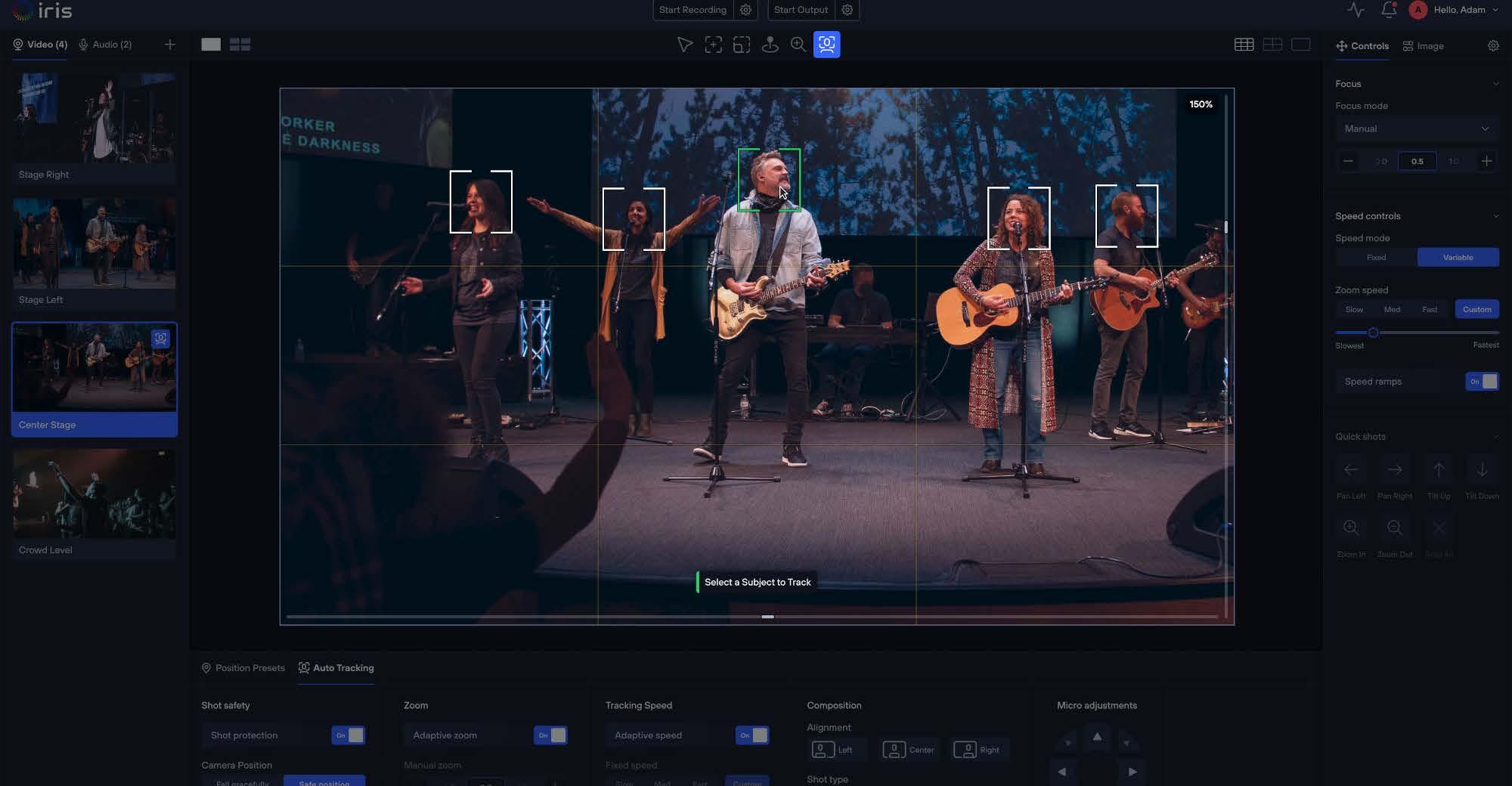Click the horizontal pan slider handle below stage
This screenshot has width=1512, height=786.
(x=767, y=617)
